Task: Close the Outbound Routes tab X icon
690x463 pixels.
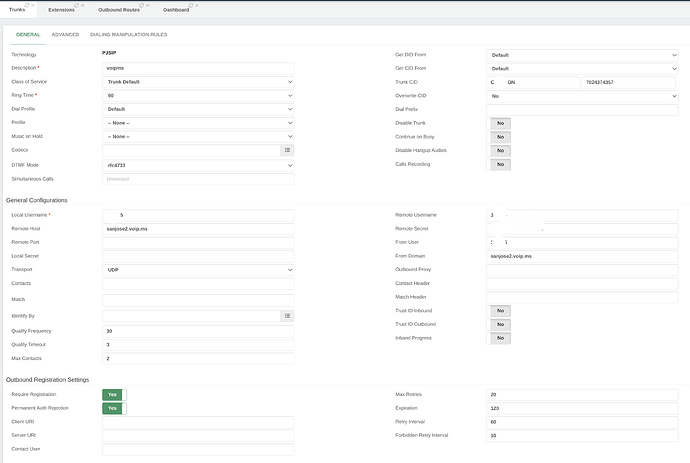Action: click(x=147, y=5)
